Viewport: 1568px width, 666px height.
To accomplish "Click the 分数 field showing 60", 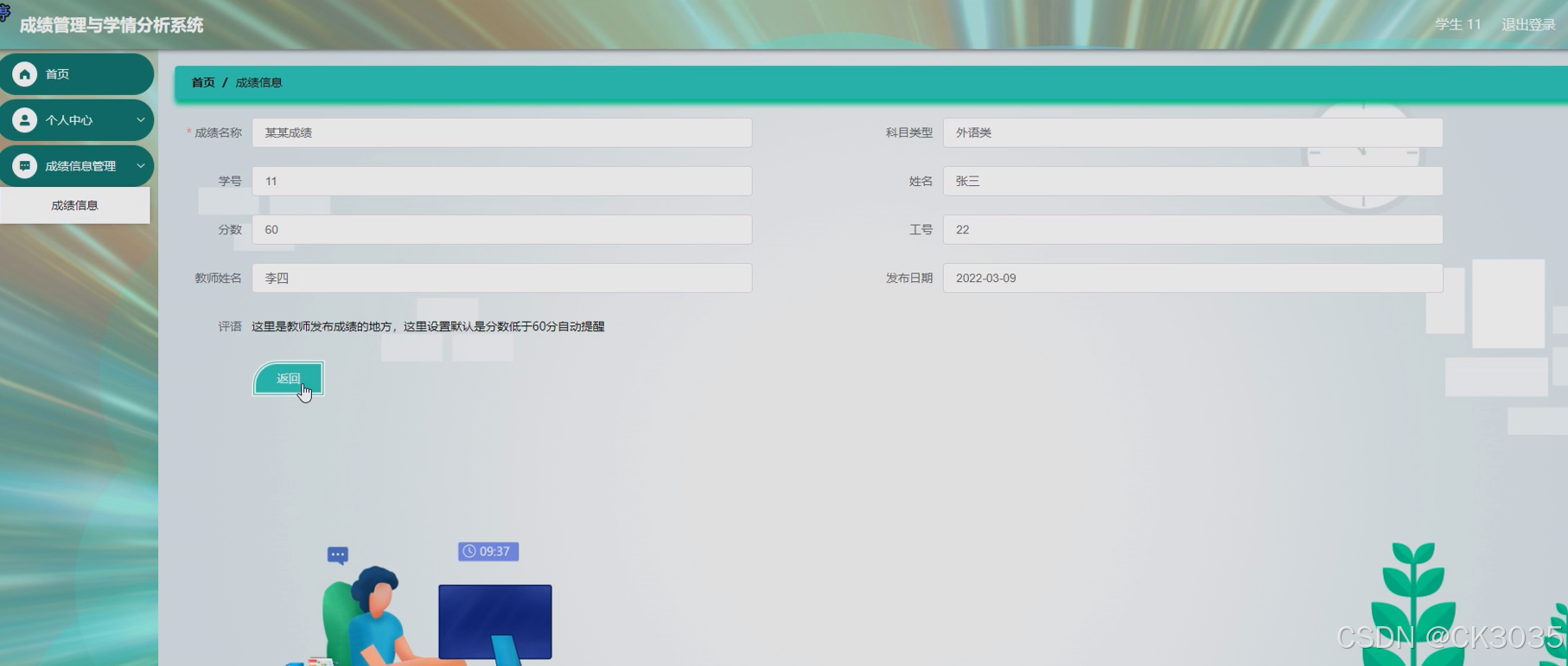I will coord(502,230).
